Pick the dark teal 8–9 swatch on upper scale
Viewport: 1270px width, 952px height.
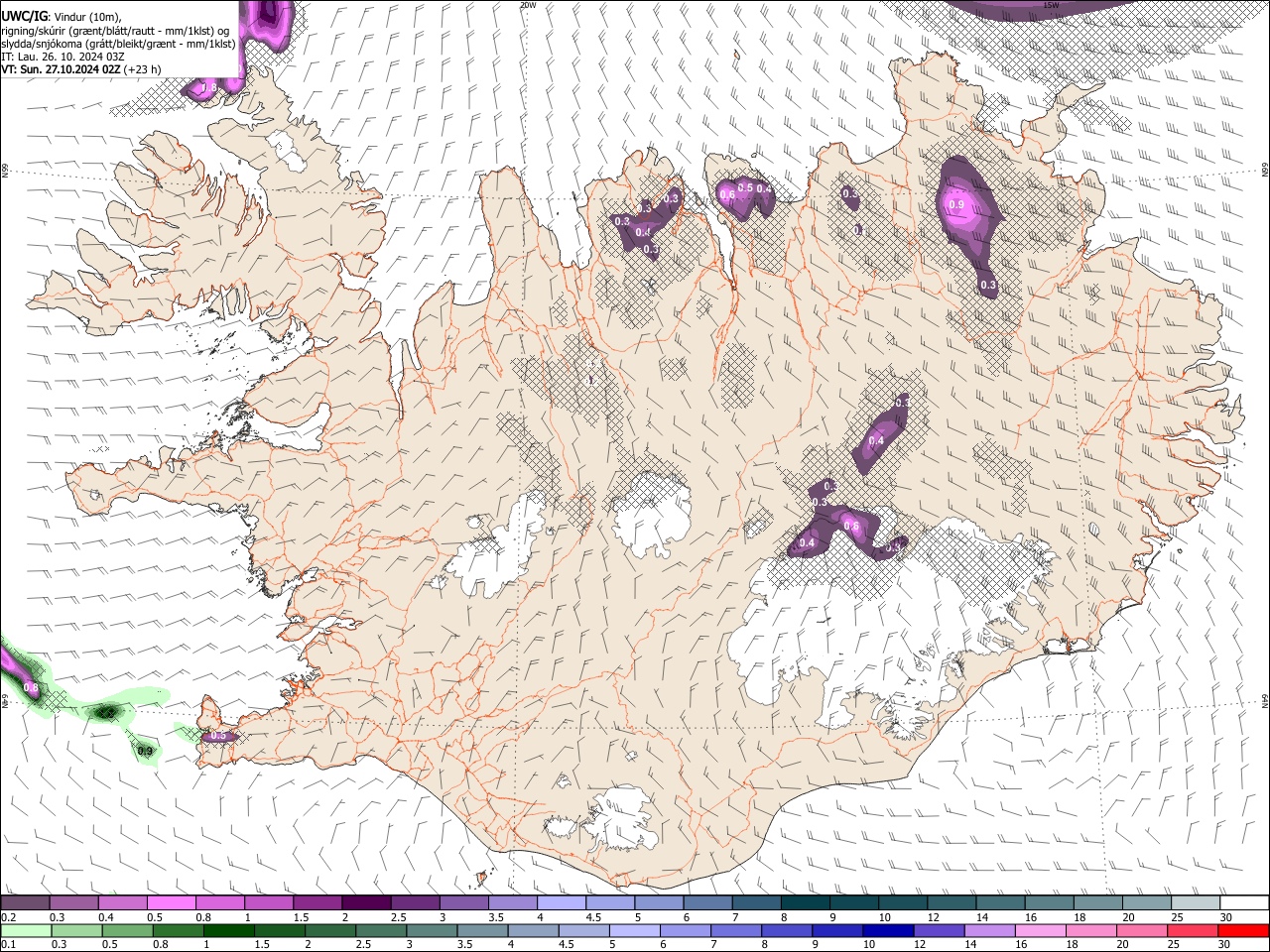806,902
